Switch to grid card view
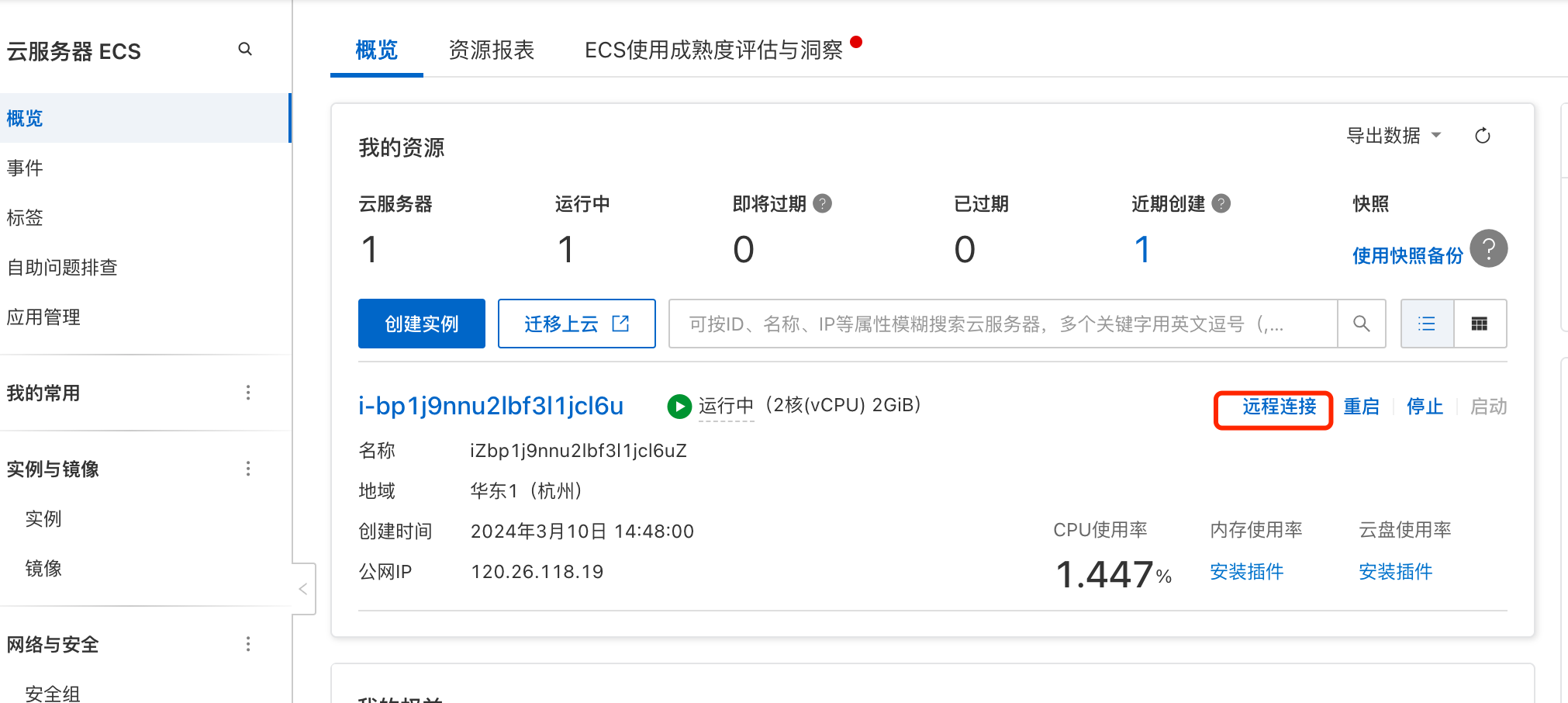The image size is (1568, 703). click(1480, 324)
